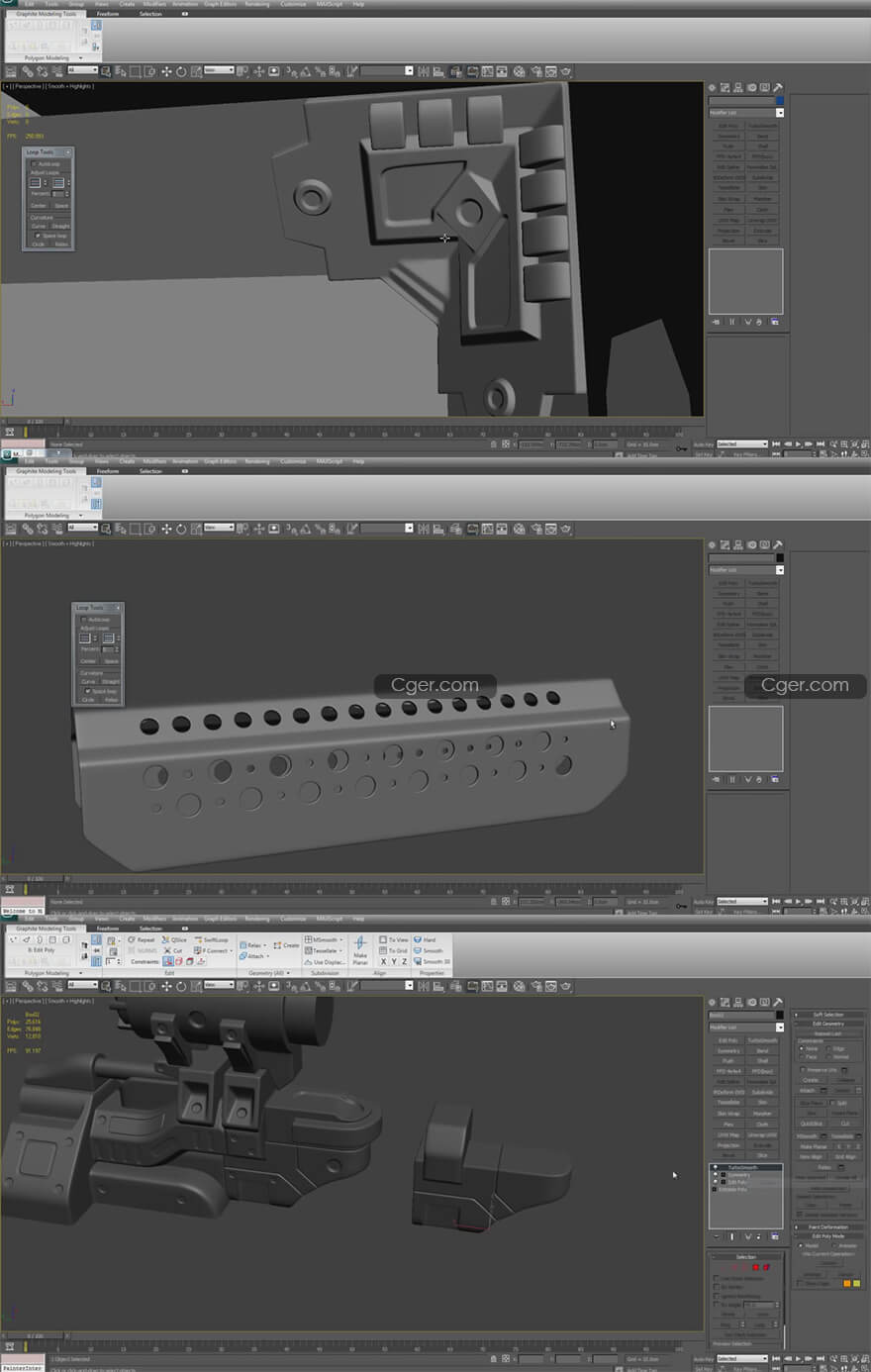
Task: Select the Rotate tool in top screenshot toolbar
Action: [x=181, y=71]
